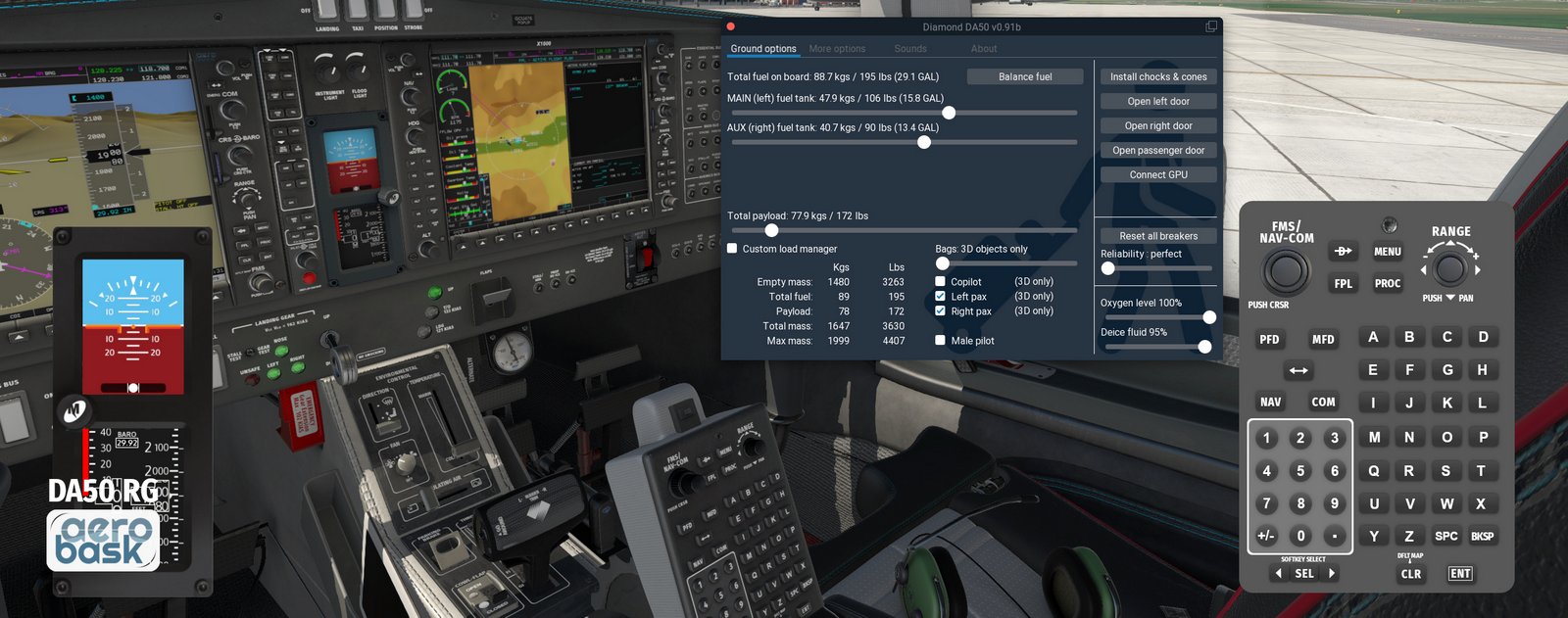The image size is (1568, 618).
Task: Click the number 1 key on keypad
Action: click(1266, 439)
